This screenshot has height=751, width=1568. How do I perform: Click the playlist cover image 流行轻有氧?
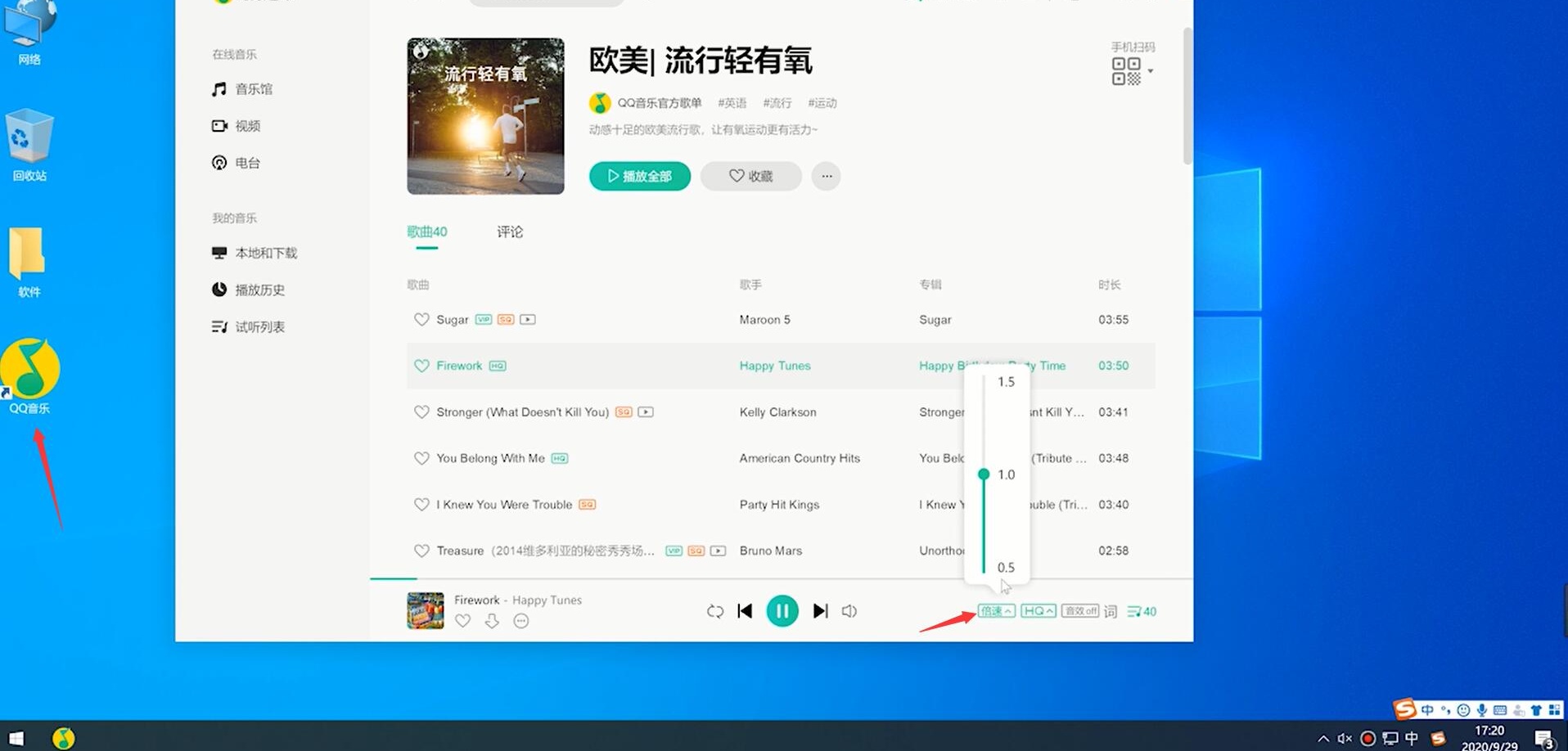click(485, 116)
